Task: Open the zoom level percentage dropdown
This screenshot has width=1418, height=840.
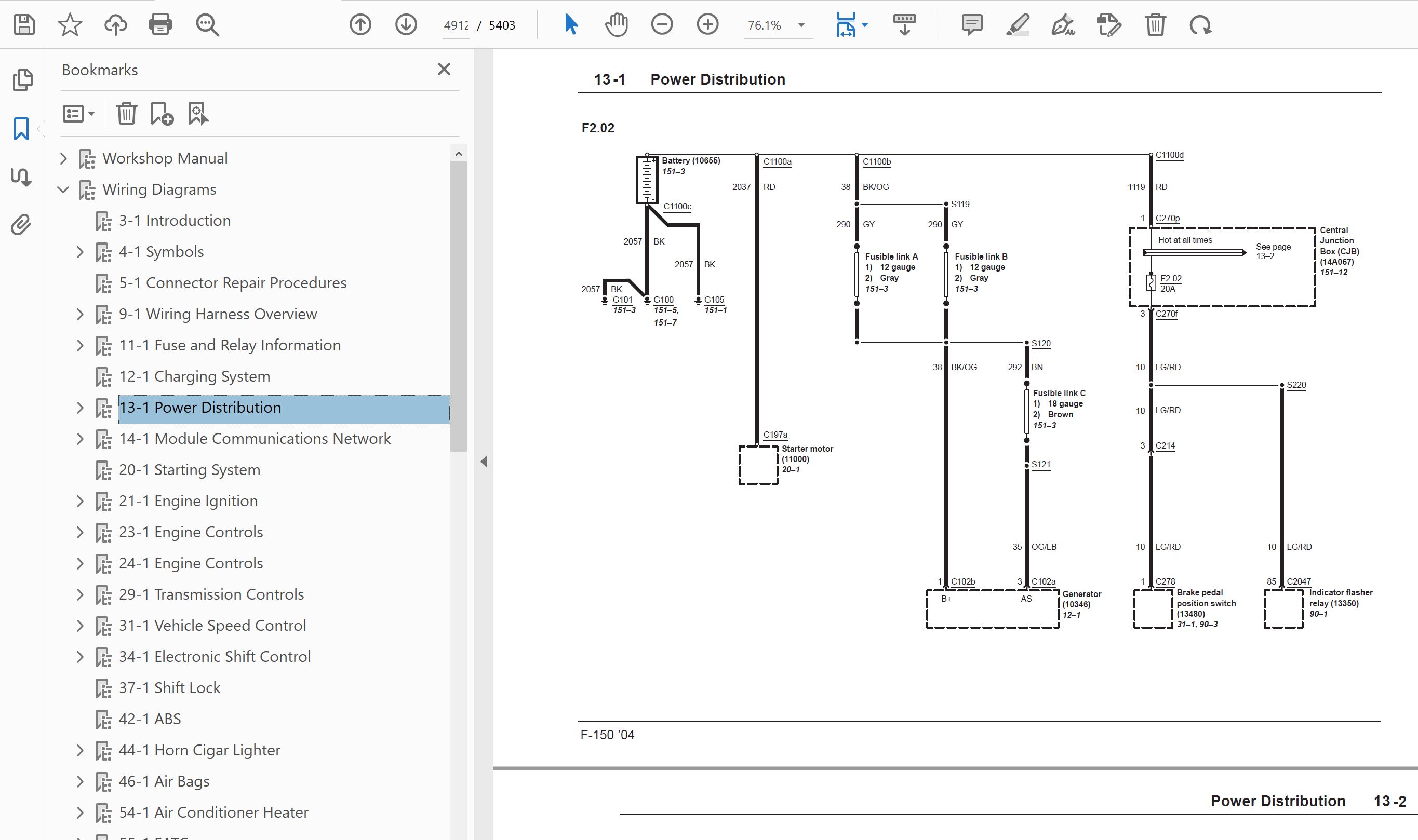Action: tap(801, 25)
